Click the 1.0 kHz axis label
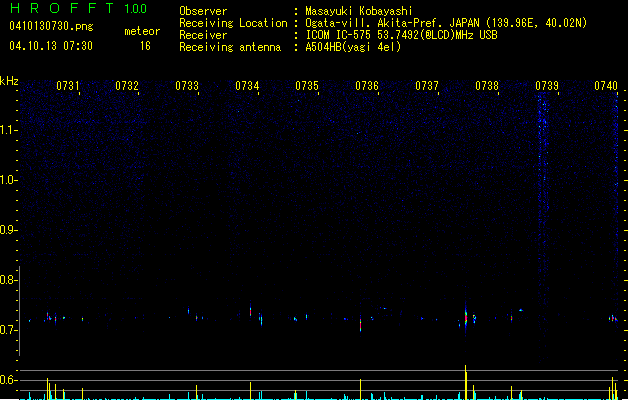 coord(9,180)
